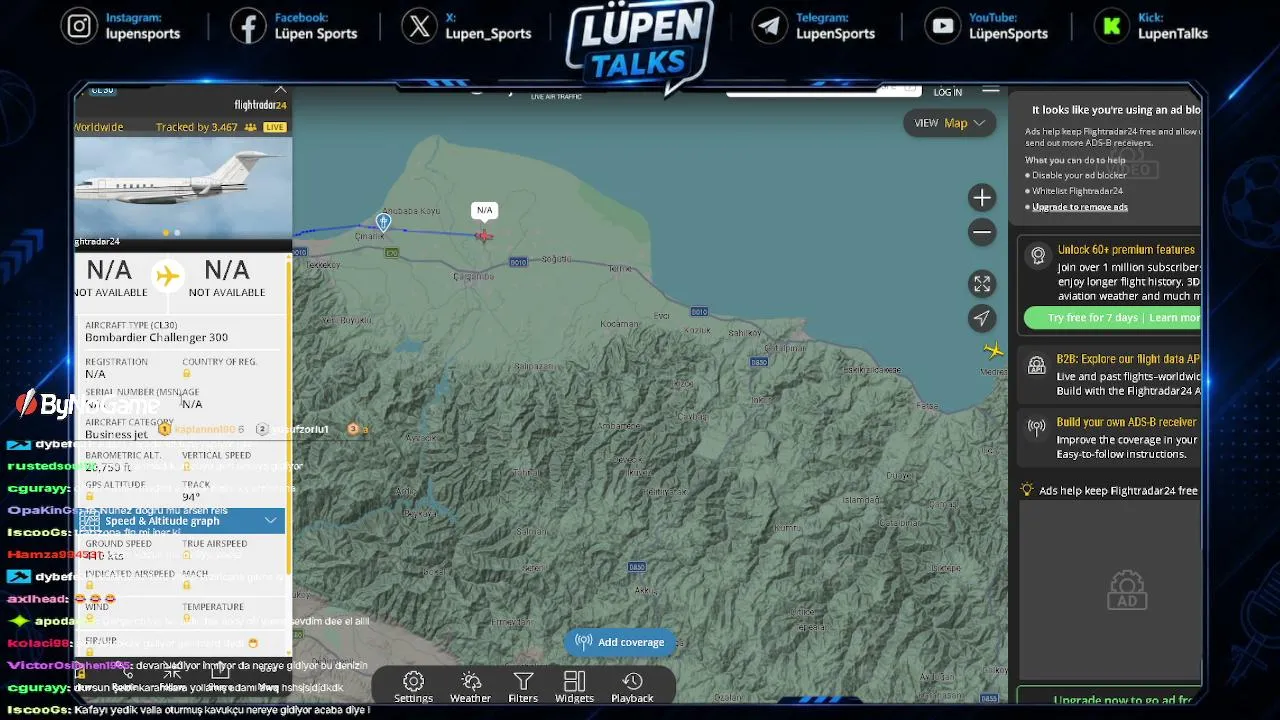The image size is (1280, 720).
Task: Zoom in on the map
Action: [x=982, y=197]
